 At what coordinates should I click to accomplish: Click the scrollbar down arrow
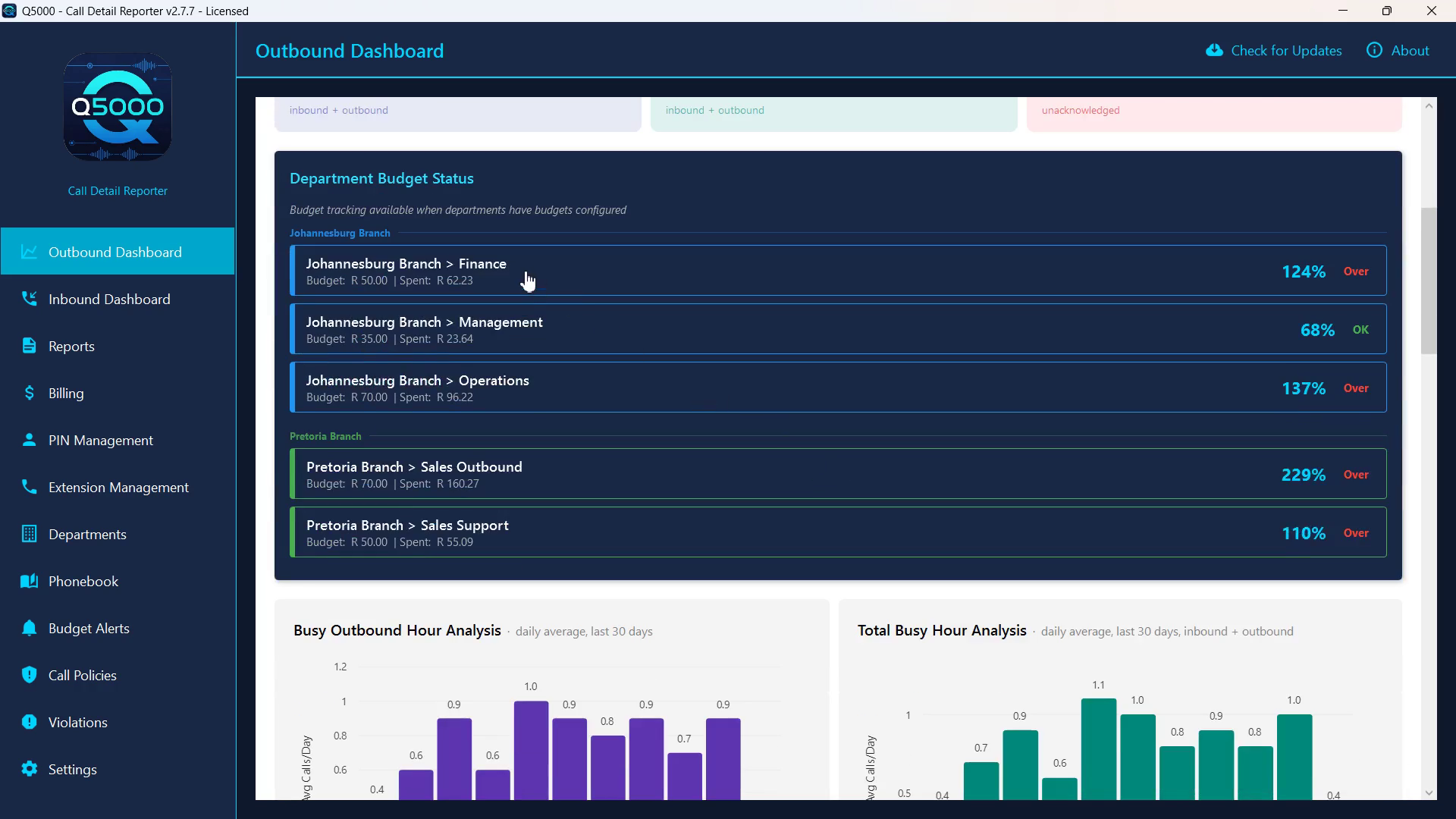pos(1429,792)
